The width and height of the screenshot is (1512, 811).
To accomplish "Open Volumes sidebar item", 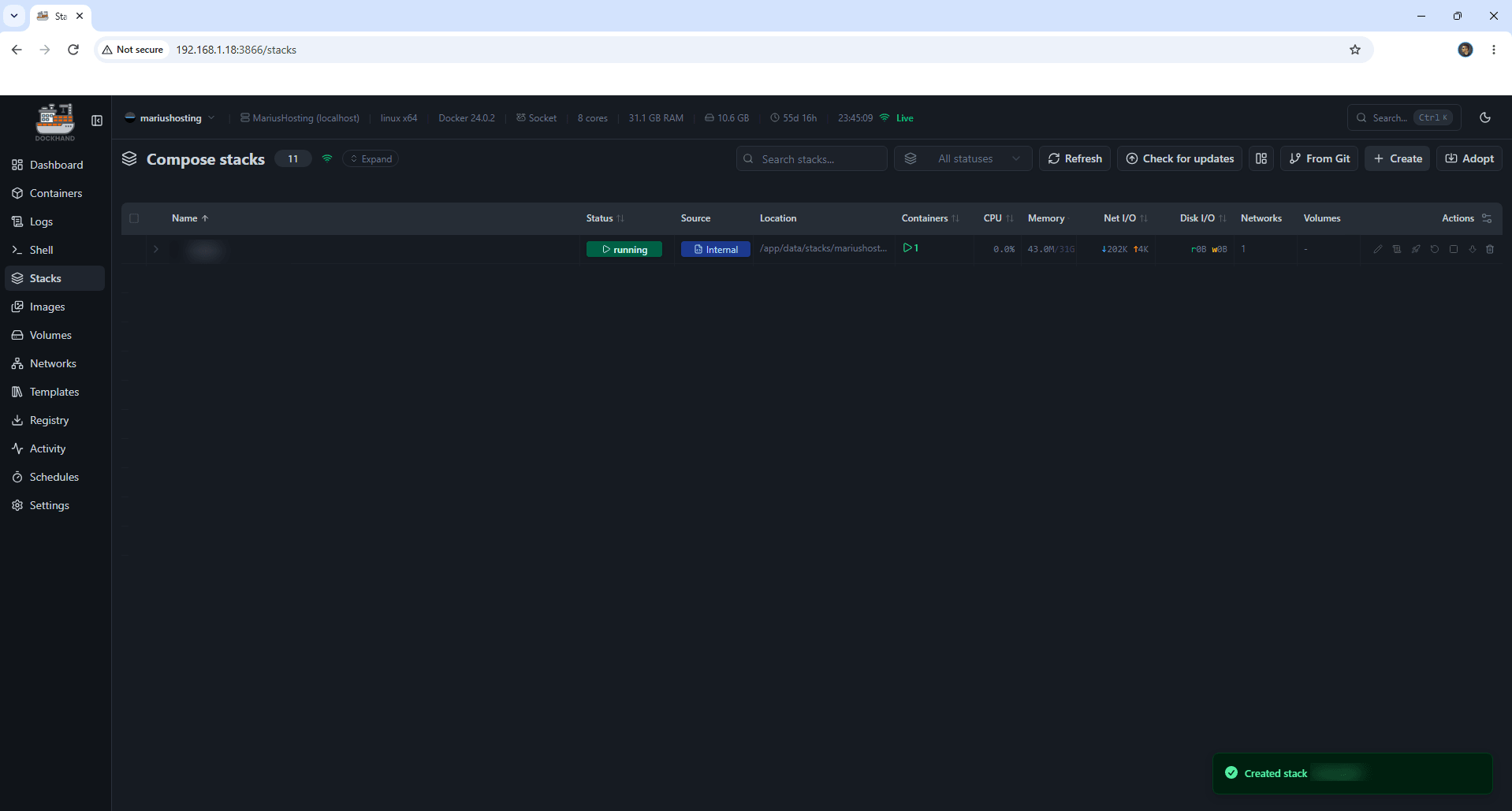I will 55,335.
